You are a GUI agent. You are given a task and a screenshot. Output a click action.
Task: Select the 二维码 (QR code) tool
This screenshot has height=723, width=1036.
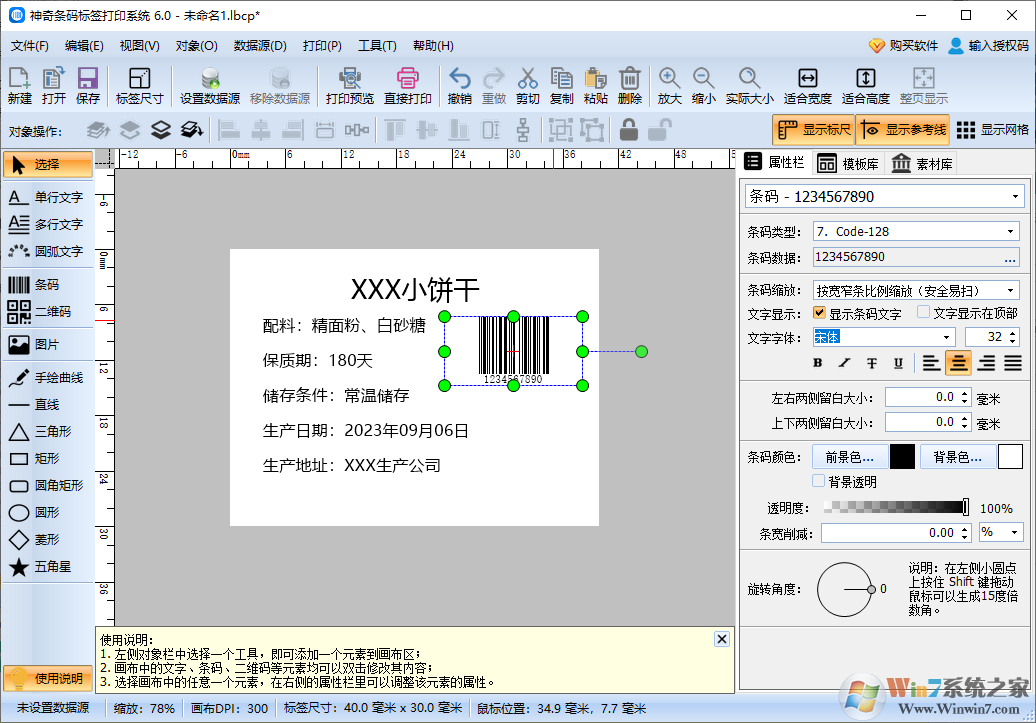tap(46, 312)
